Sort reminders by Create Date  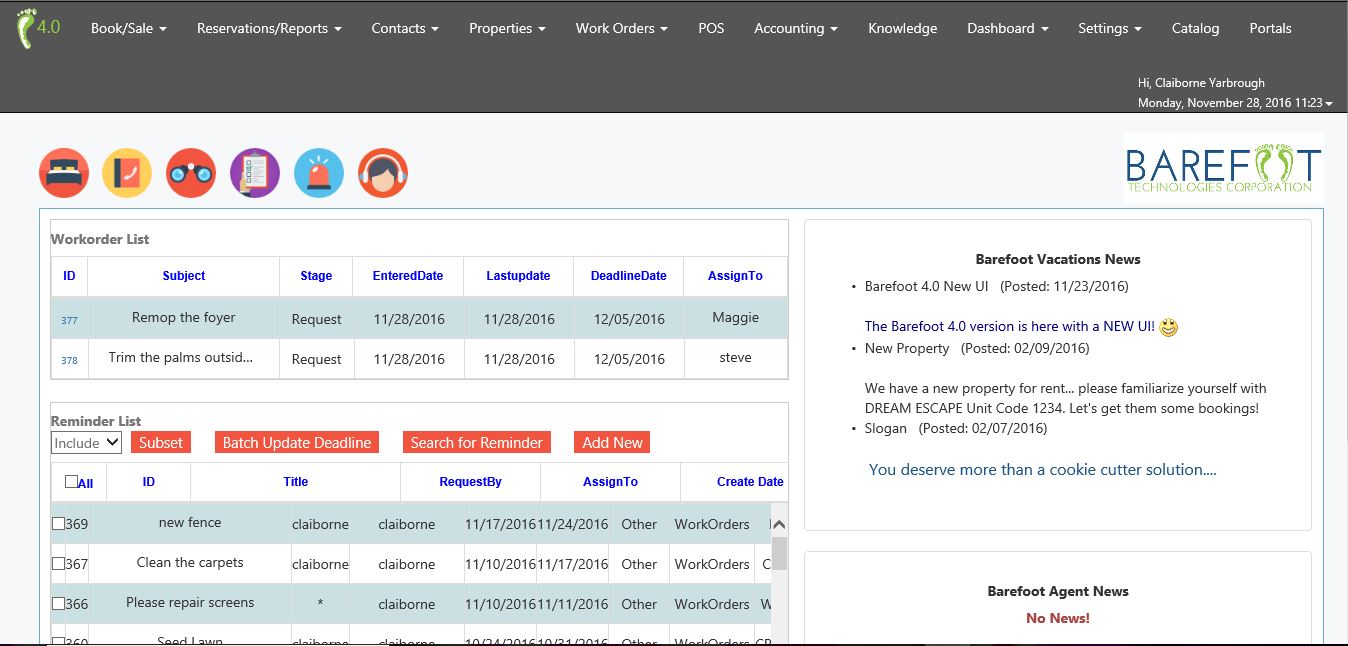pos(750,482)
